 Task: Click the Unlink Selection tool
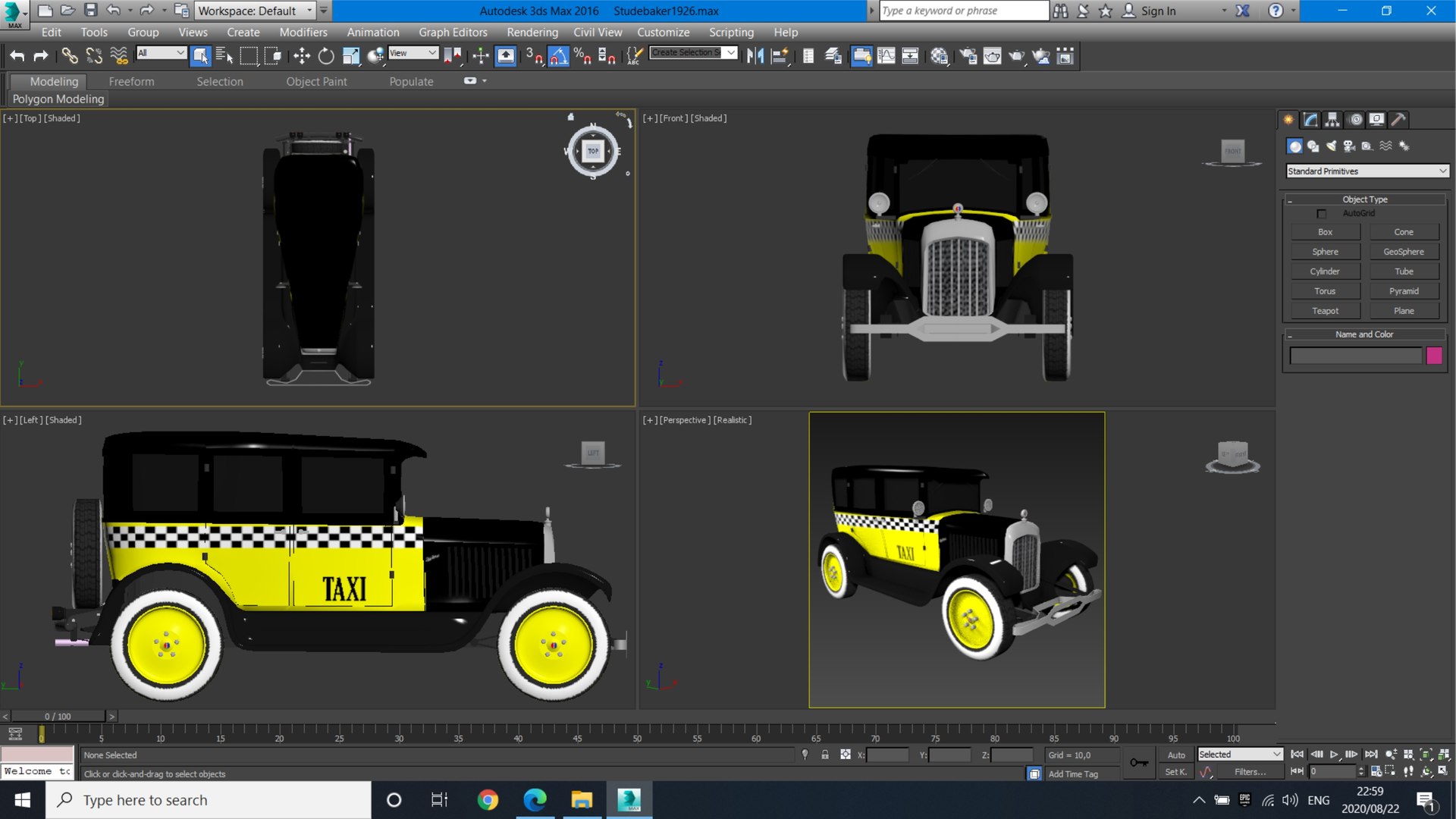[x=94, y=55]
